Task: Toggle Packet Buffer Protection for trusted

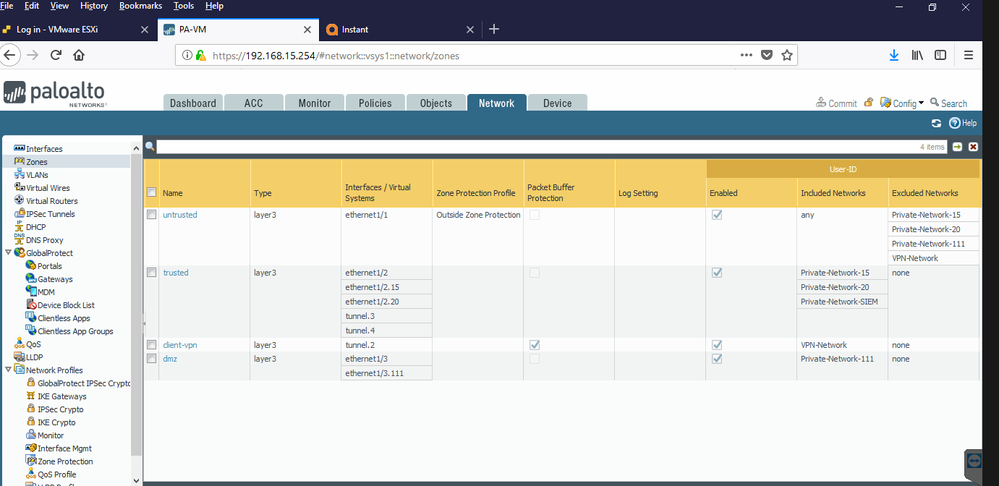Action: point(535,273)
